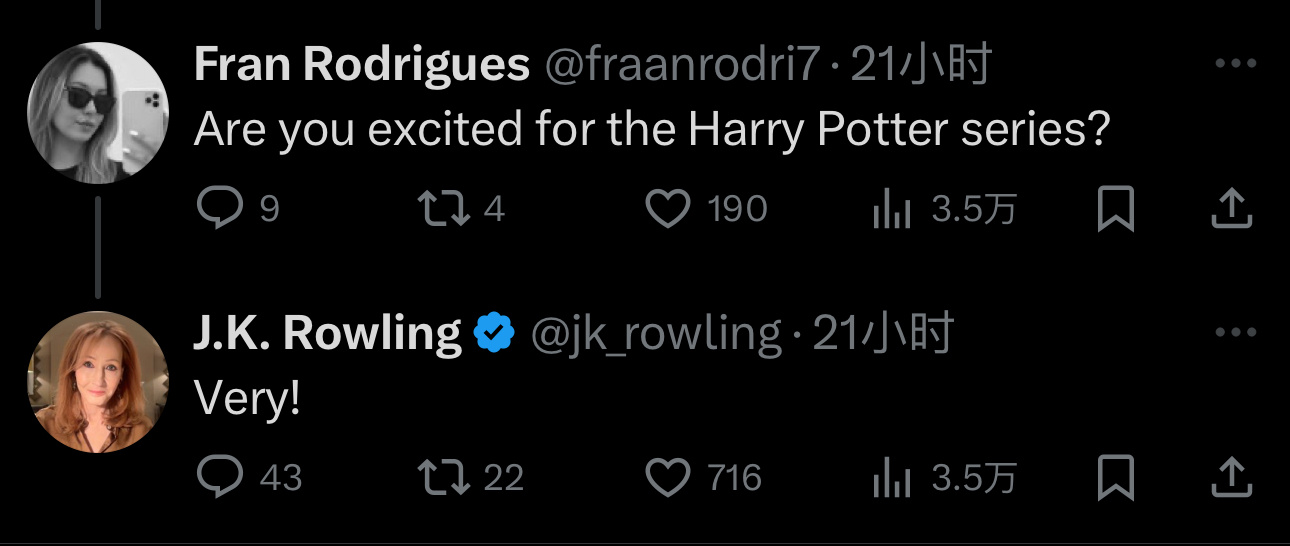
Task: Like Fran Rodrigues' tweet
Action: tap(667, 209)
